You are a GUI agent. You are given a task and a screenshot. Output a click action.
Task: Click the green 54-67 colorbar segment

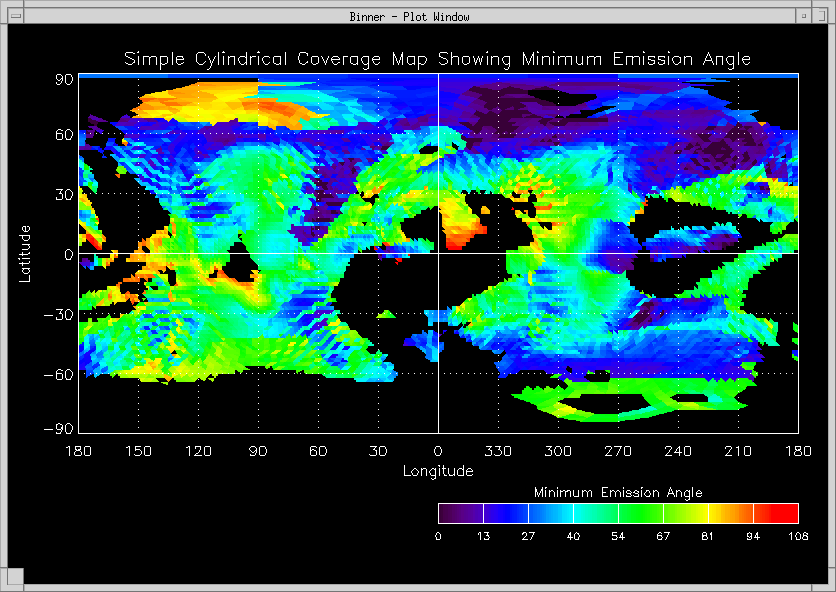point(641,514)
